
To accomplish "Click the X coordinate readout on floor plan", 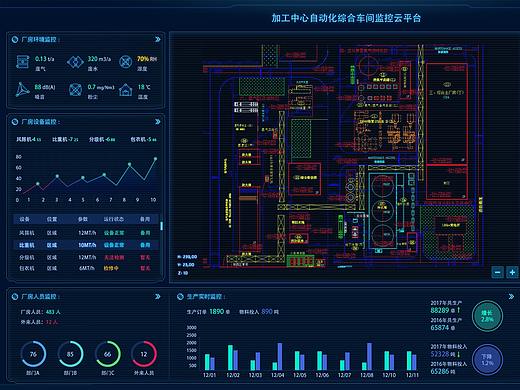I will pos(187,257).
